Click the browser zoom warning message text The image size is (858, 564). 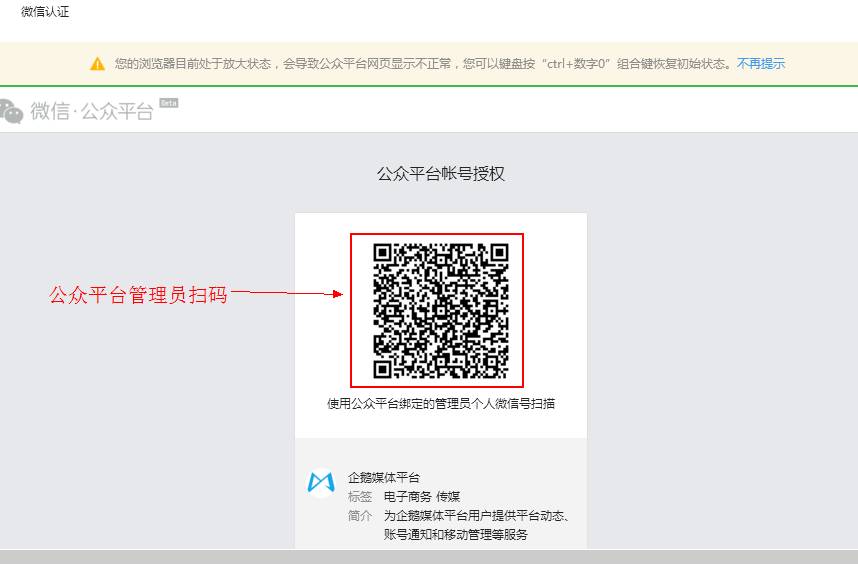click(422, 63)
